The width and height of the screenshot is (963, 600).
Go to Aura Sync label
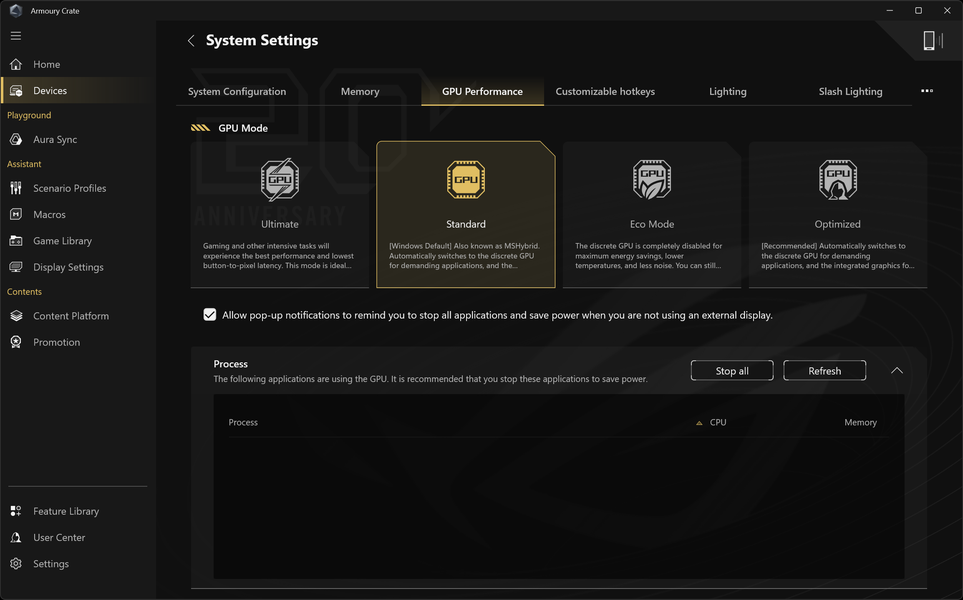click(55, 140)
